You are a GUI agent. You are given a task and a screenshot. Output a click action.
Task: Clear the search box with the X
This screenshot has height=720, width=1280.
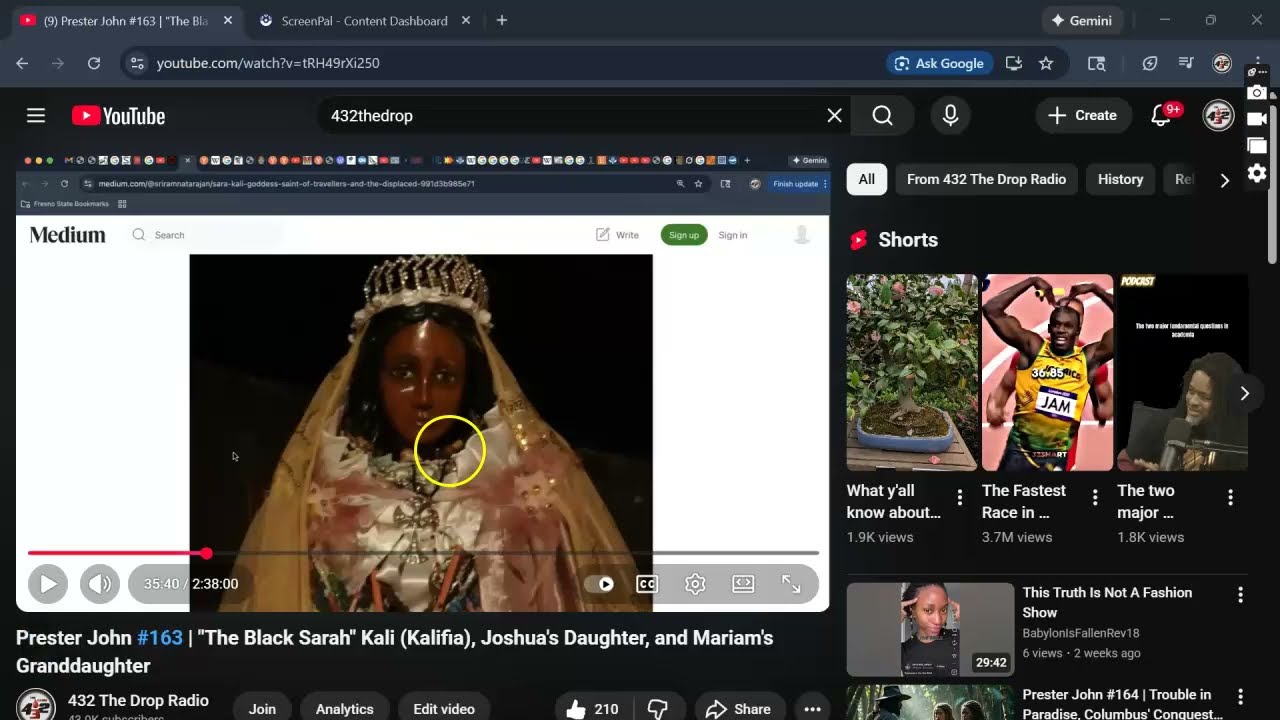(x=834, y=116)
